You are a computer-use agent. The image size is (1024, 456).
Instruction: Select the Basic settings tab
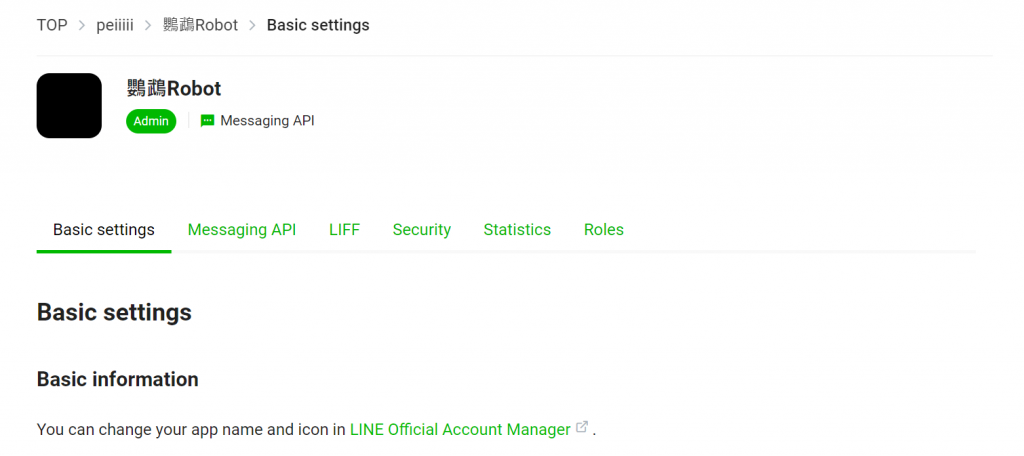(x=104, y=230)
